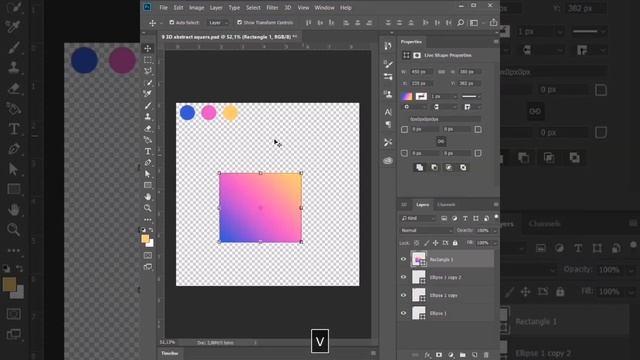
Task: Open the Character panel icon in dock
Action: (x=388, y=111)
